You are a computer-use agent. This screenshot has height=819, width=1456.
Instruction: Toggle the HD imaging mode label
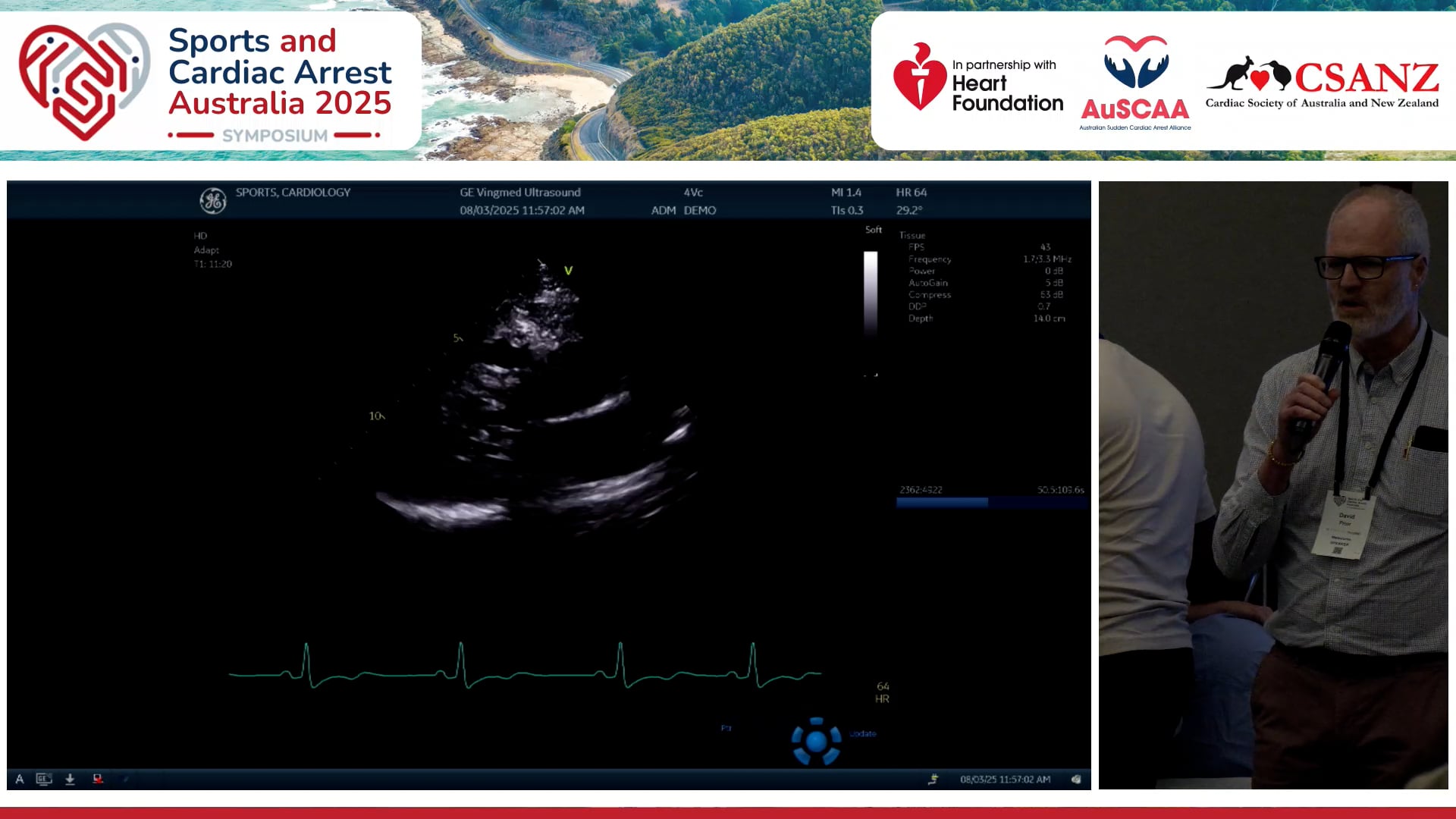pos(201,235)
